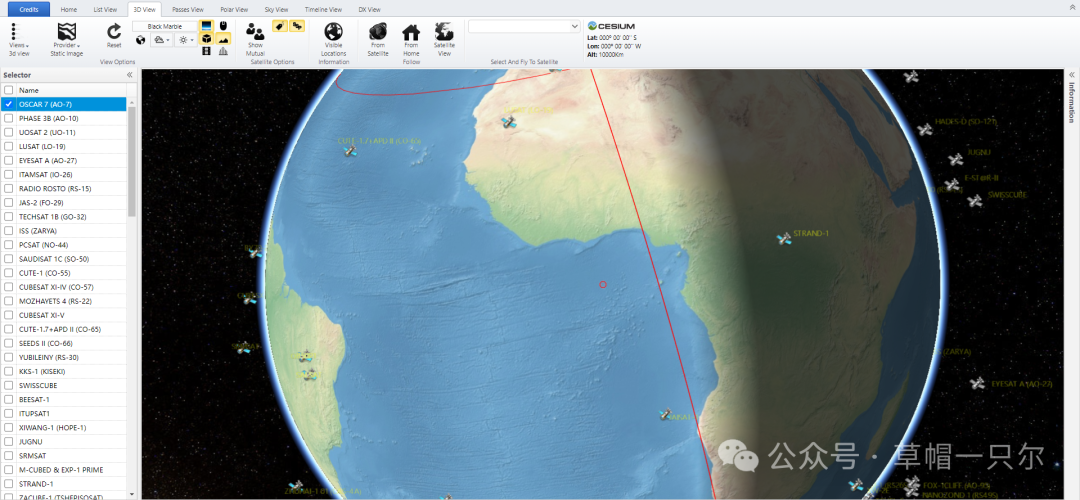Toggle the 3D cube mode icon

pyautogui.click(x=206, y=39)
